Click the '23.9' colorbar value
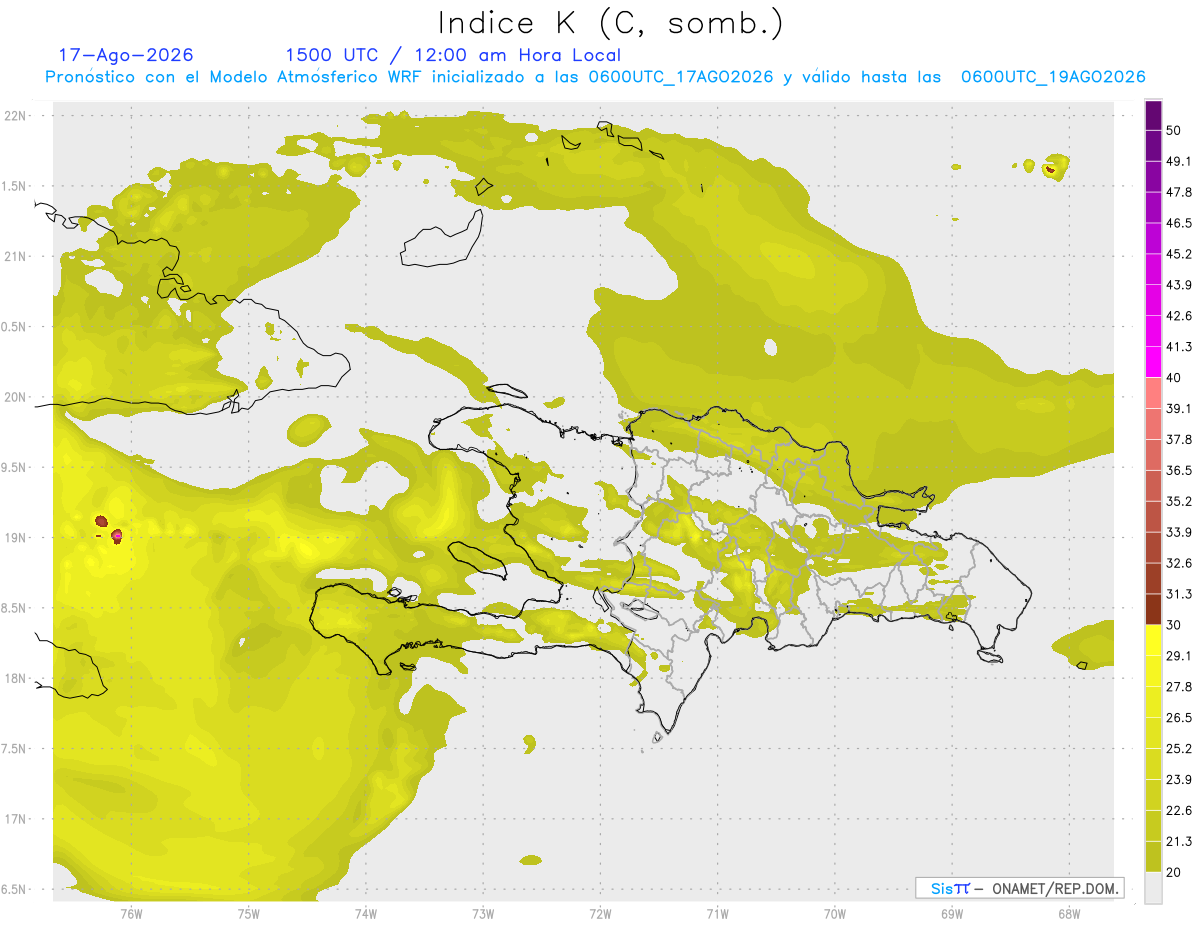The image size is (1200, 927). (1179, 779)
